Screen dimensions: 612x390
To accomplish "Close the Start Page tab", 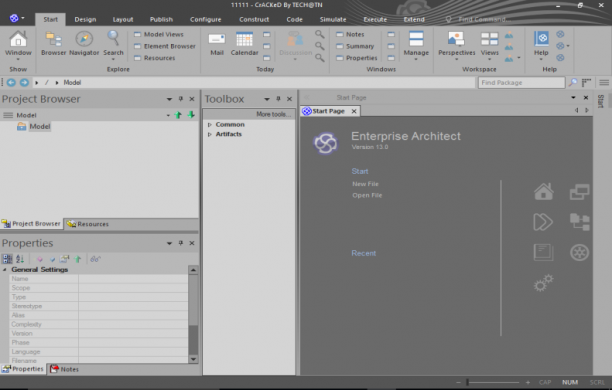I will click(354, 111).
